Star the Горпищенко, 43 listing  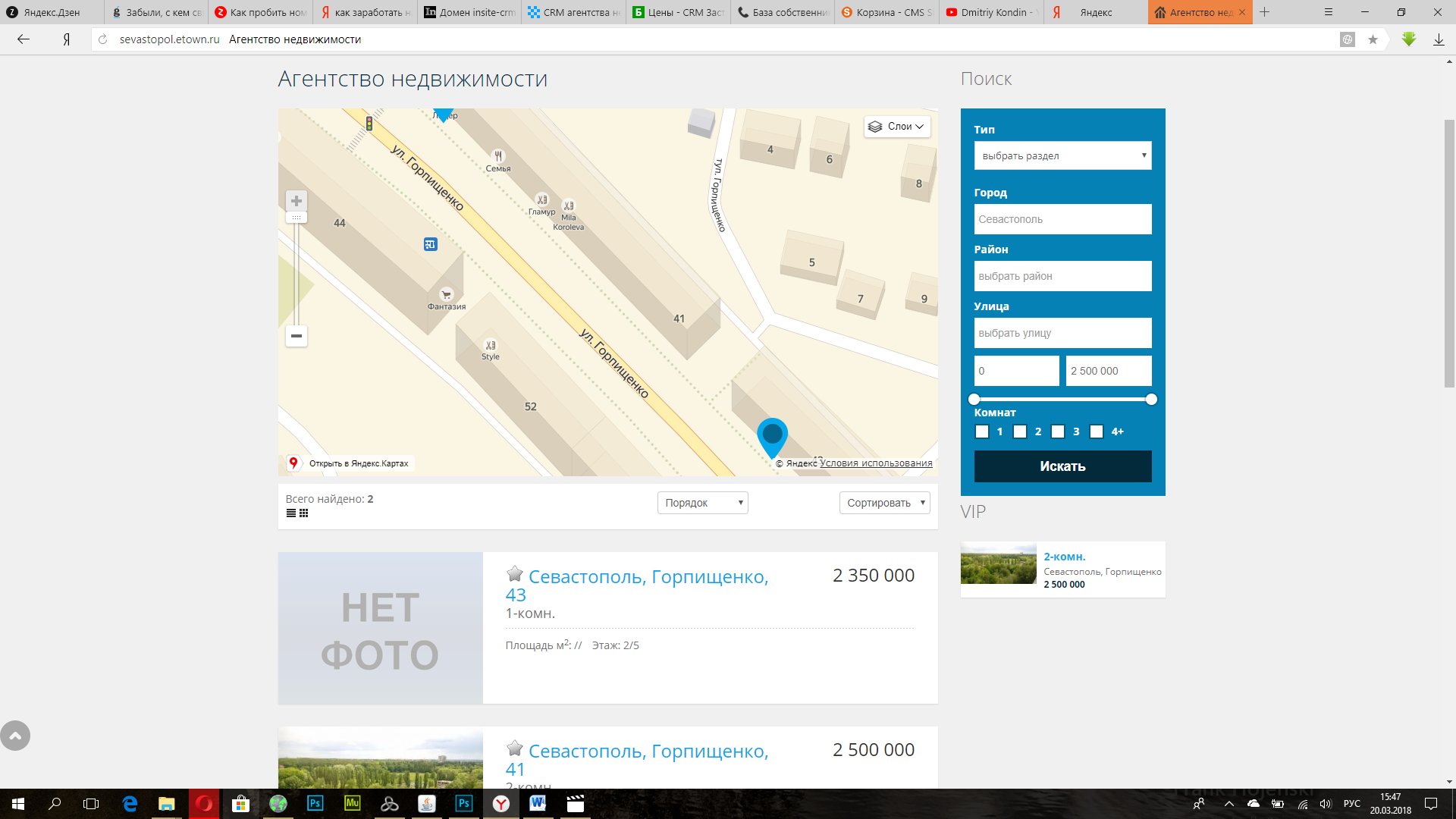point(515,574)
